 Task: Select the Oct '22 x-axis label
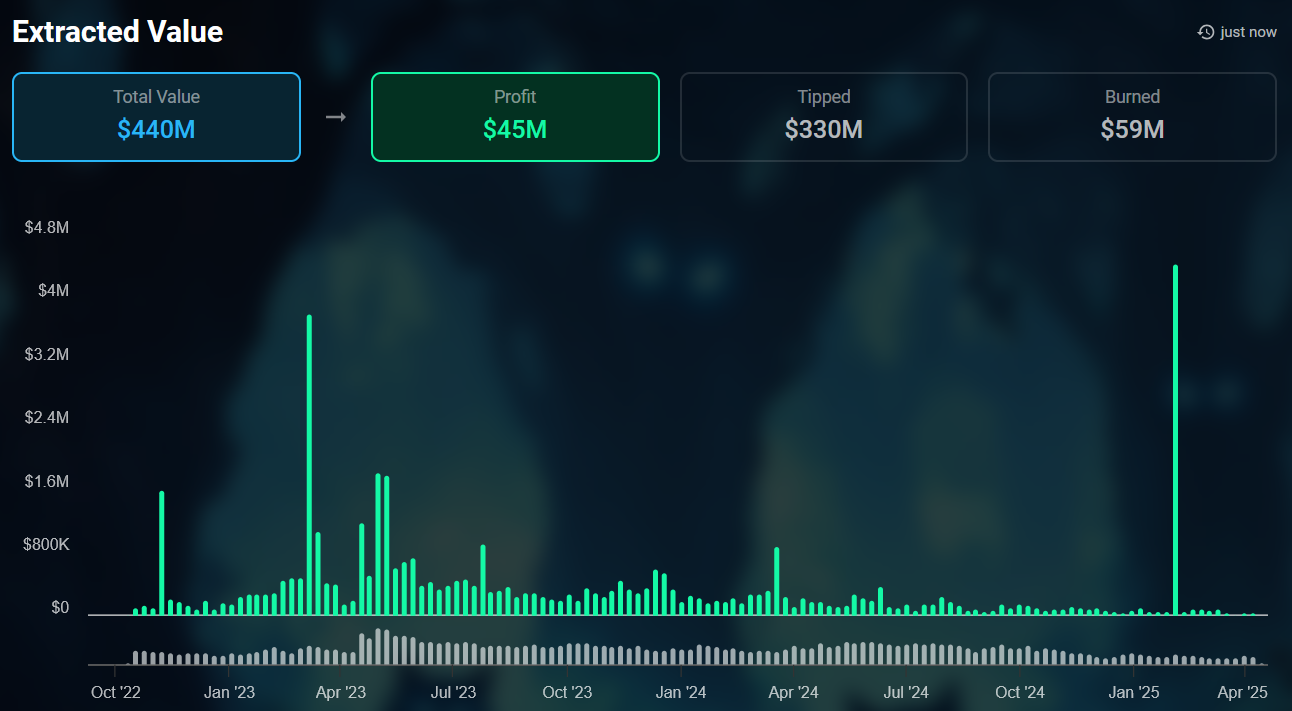point(116,692)
